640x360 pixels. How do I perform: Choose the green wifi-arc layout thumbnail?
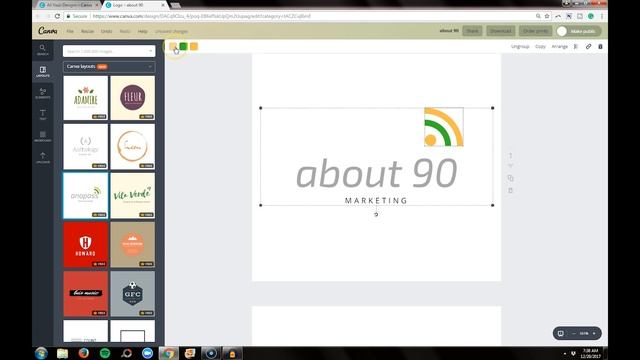click(x=86, y=196)
